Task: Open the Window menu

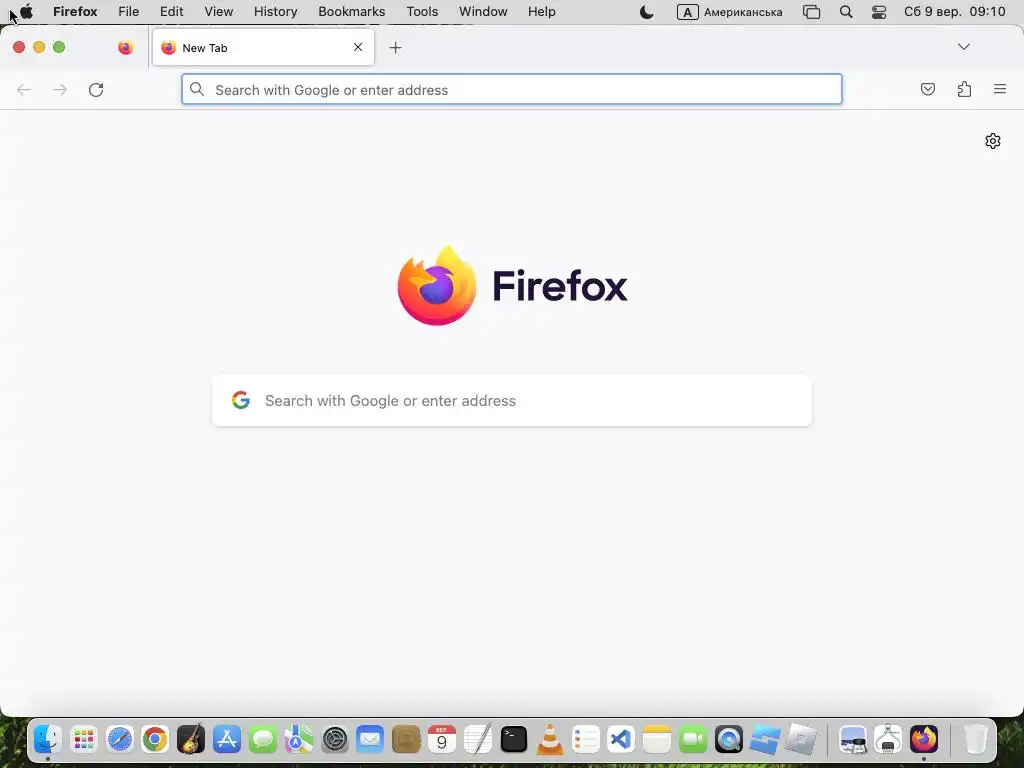Action: [483, 12]
